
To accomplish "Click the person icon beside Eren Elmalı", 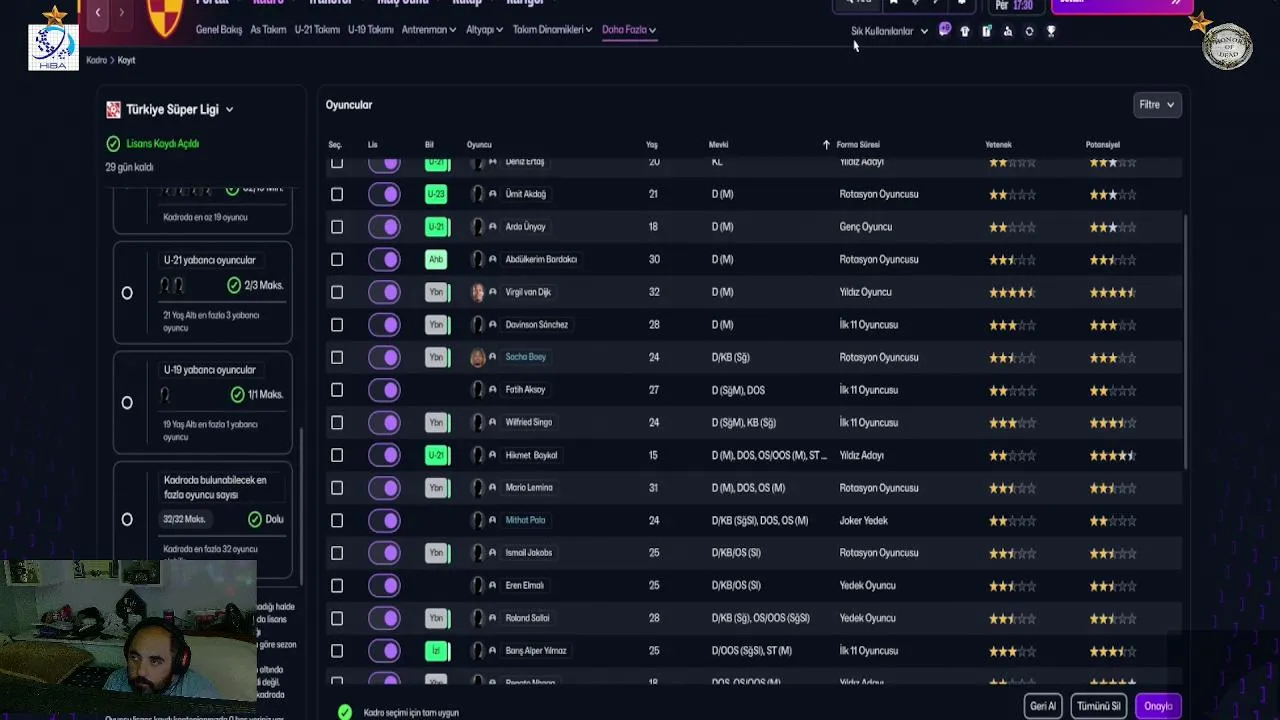I will point(492,585).
